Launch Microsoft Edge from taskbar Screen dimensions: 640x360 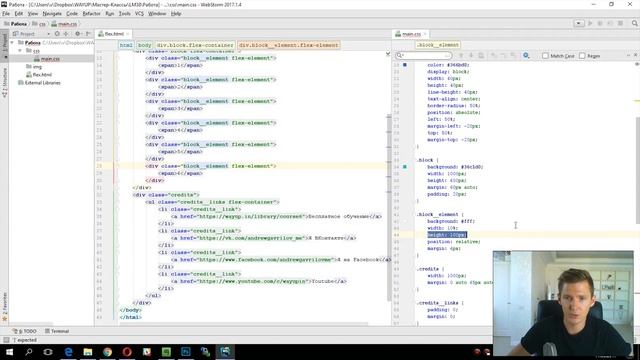tap(68, 352)
